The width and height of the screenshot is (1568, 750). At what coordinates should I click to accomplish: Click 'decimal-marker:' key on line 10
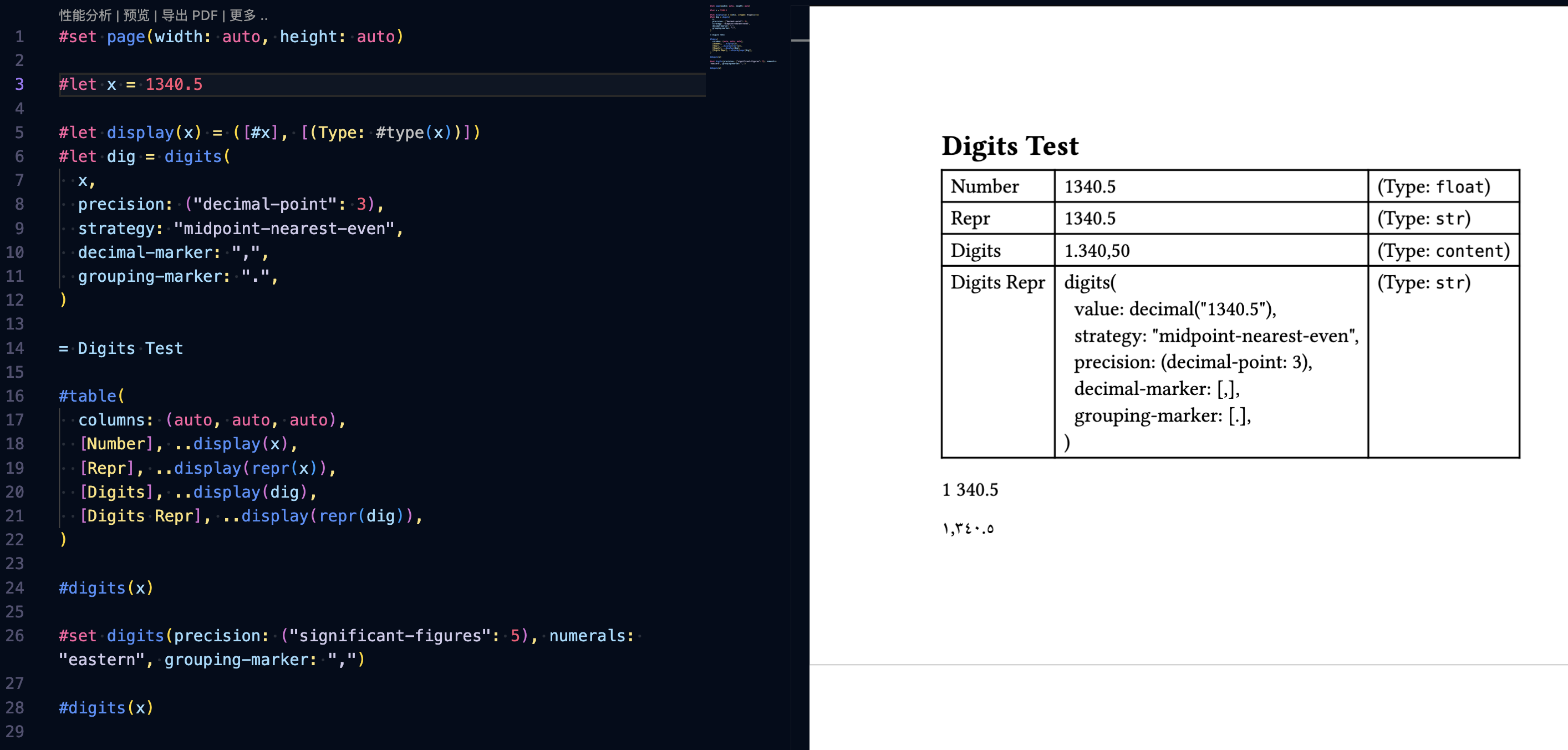pyautogui.click(x=149, y=252)
